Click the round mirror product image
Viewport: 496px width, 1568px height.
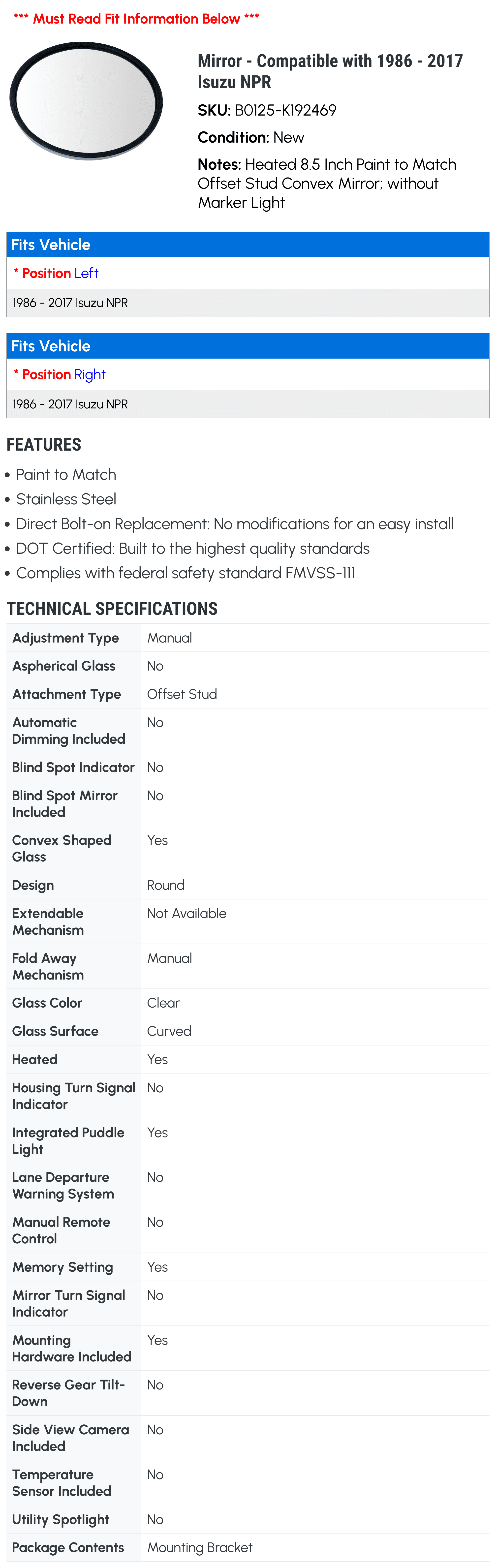(86, 100)
